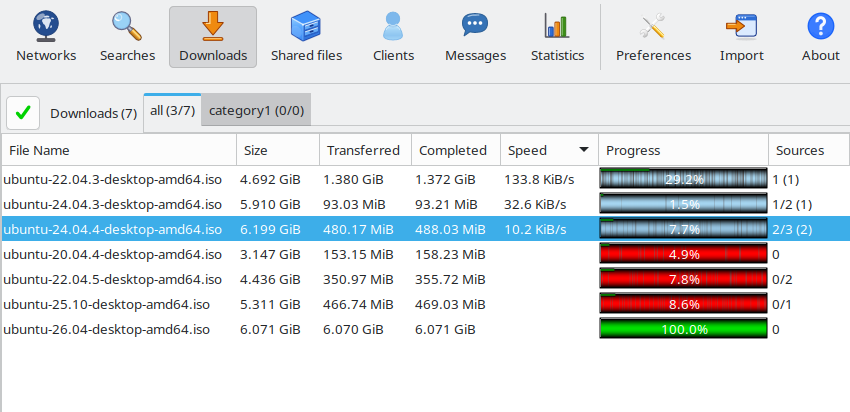The image size is (850, 412).
Task: Click the red 4.9% progress bar
Action: click(x=684, y=254)
